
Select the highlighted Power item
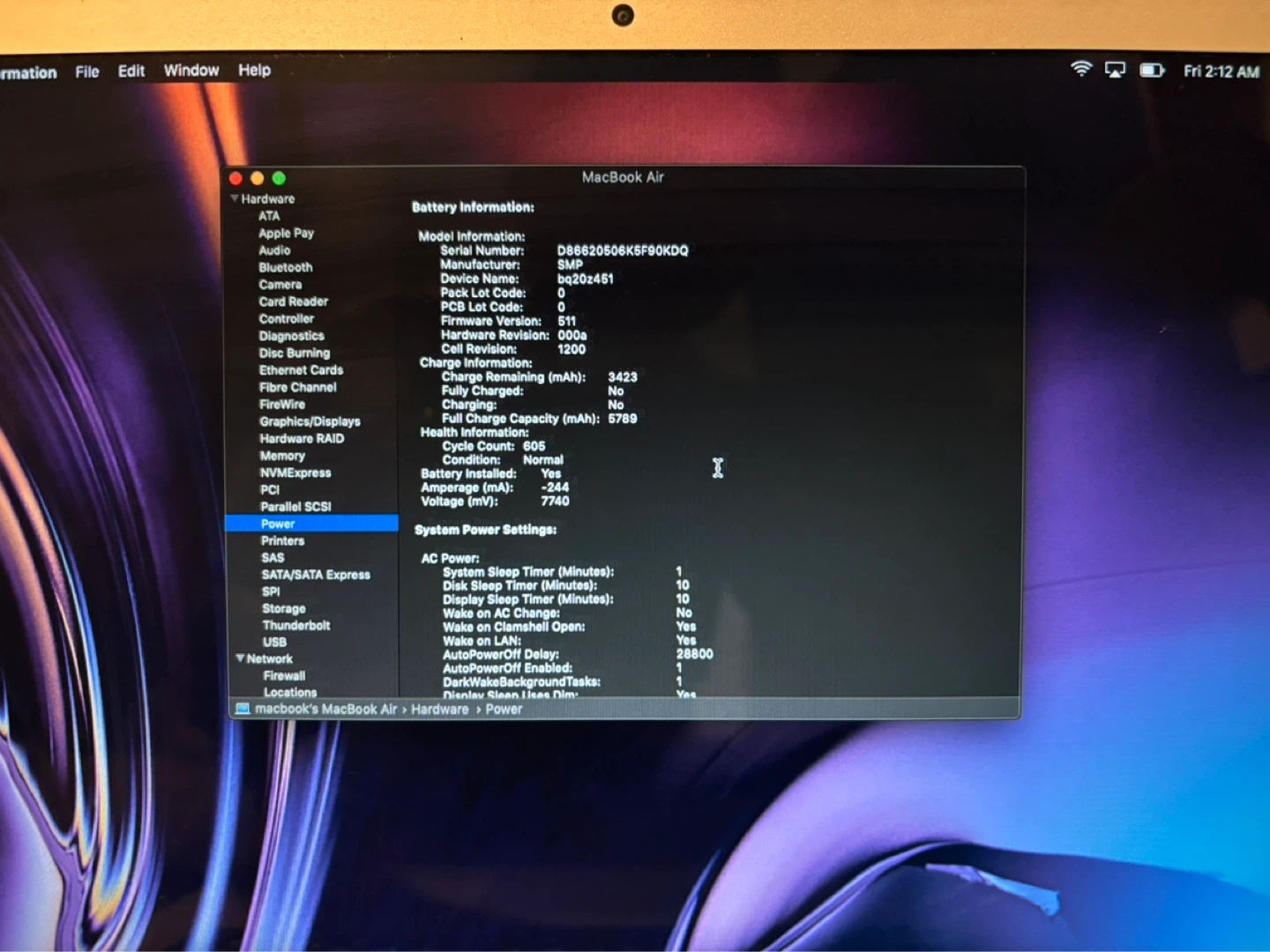pos(312,524)
